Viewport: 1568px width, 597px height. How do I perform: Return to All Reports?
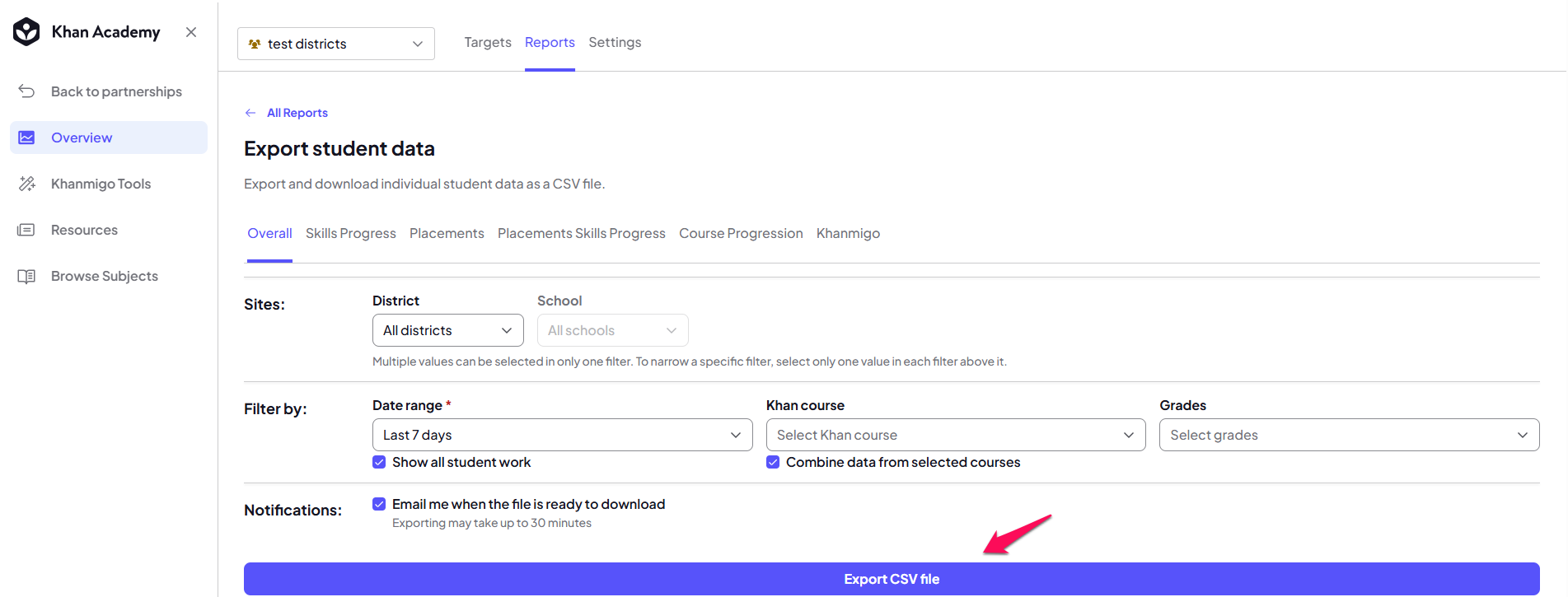(297, 113)
